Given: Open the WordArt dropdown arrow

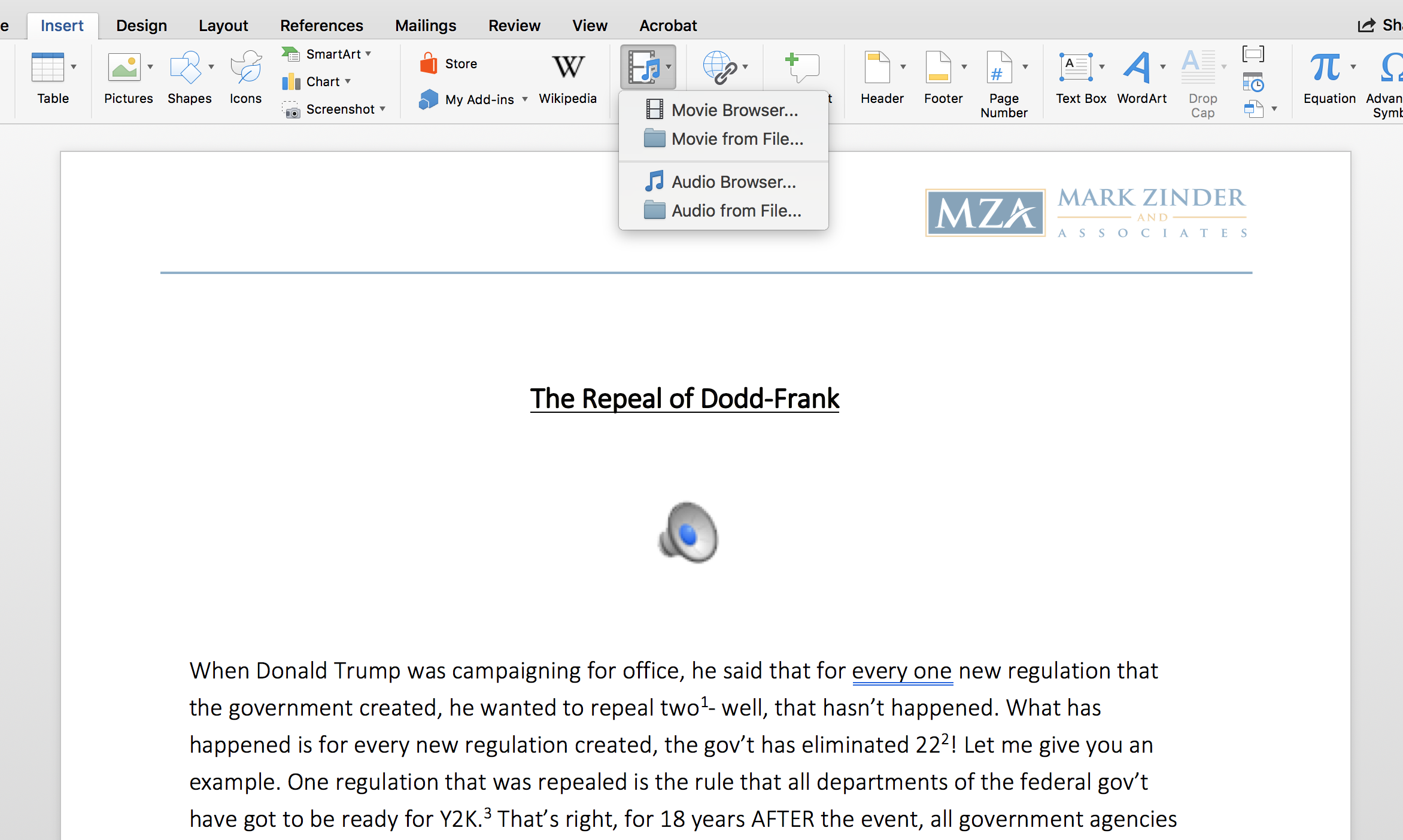Looking at the screenshot, I should [1163, 66].
